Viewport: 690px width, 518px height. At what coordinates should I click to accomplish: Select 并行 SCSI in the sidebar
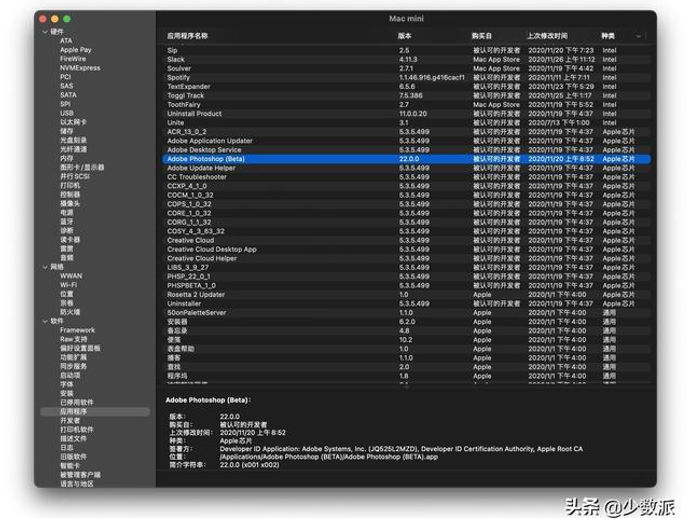[x=75, y=176]
